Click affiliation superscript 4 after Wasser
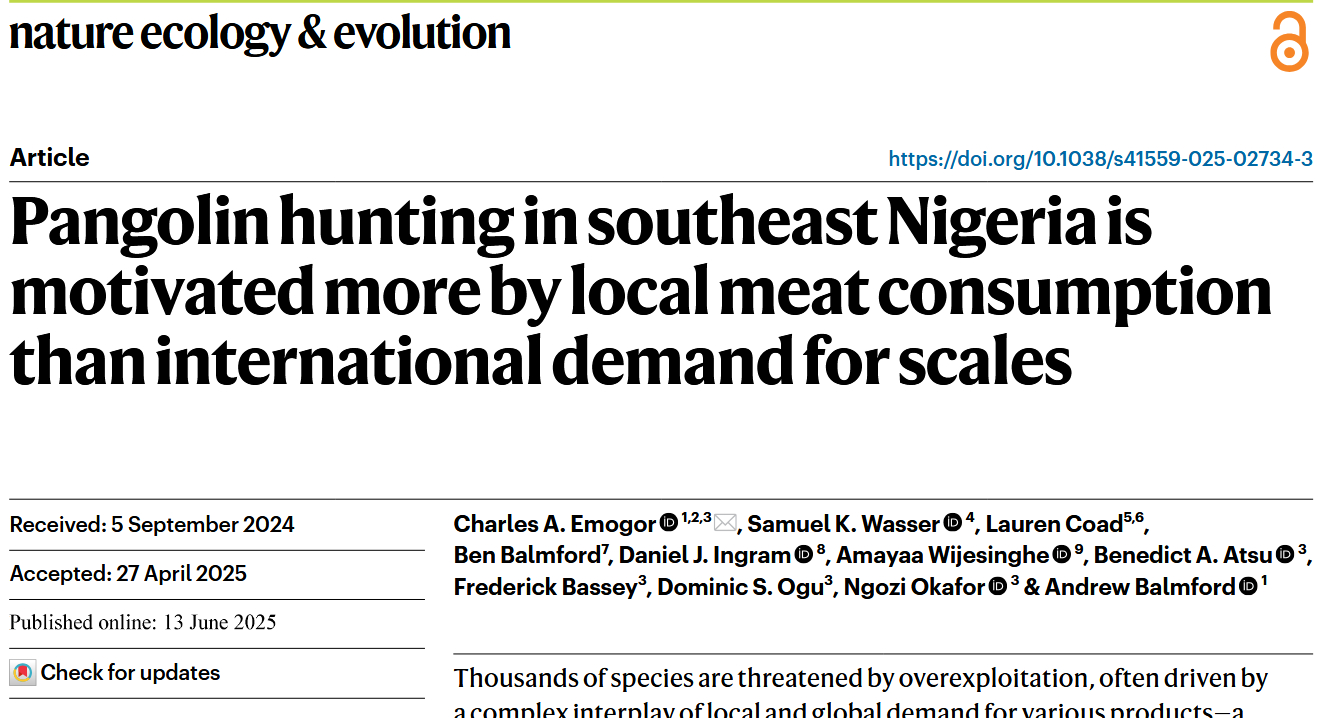 coord(970,517)
